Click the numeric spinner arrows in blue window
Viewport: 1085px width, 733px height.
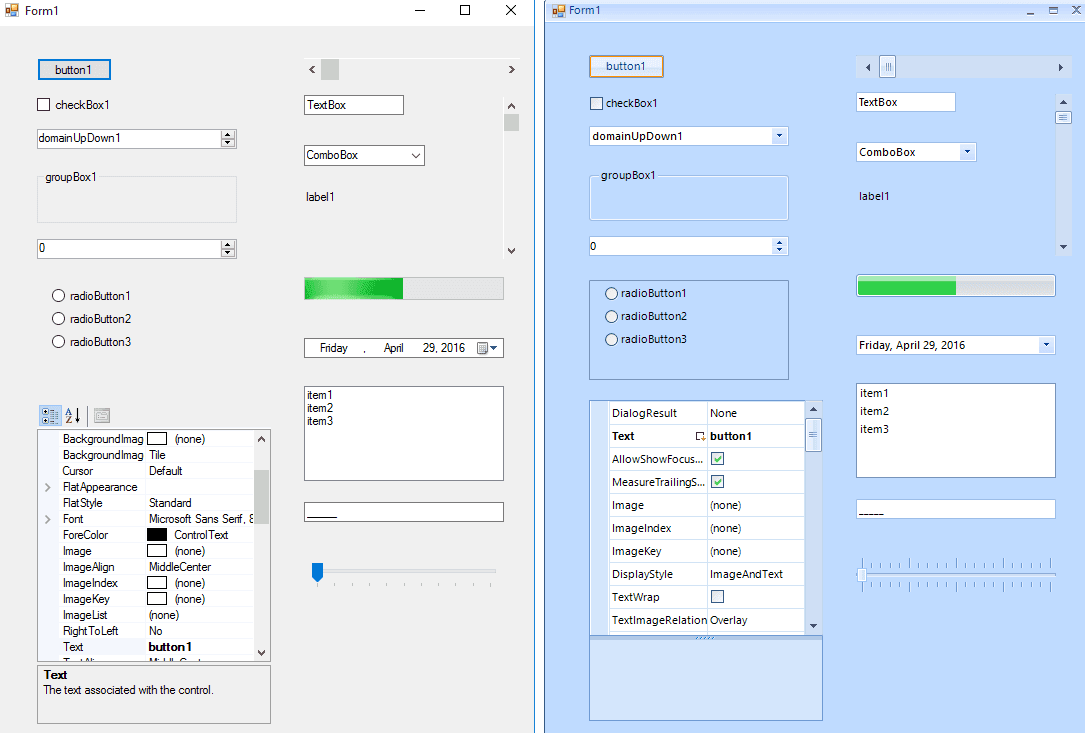(x=779, y=246)
